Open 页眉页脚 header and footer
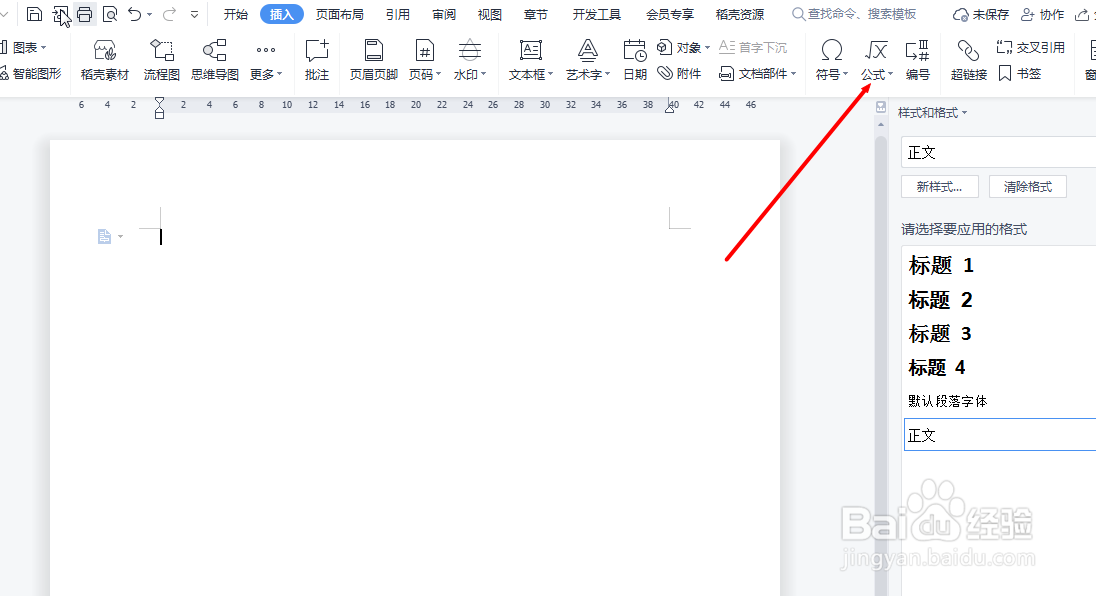The image size is (1096, 596). (x=374, y=60)
